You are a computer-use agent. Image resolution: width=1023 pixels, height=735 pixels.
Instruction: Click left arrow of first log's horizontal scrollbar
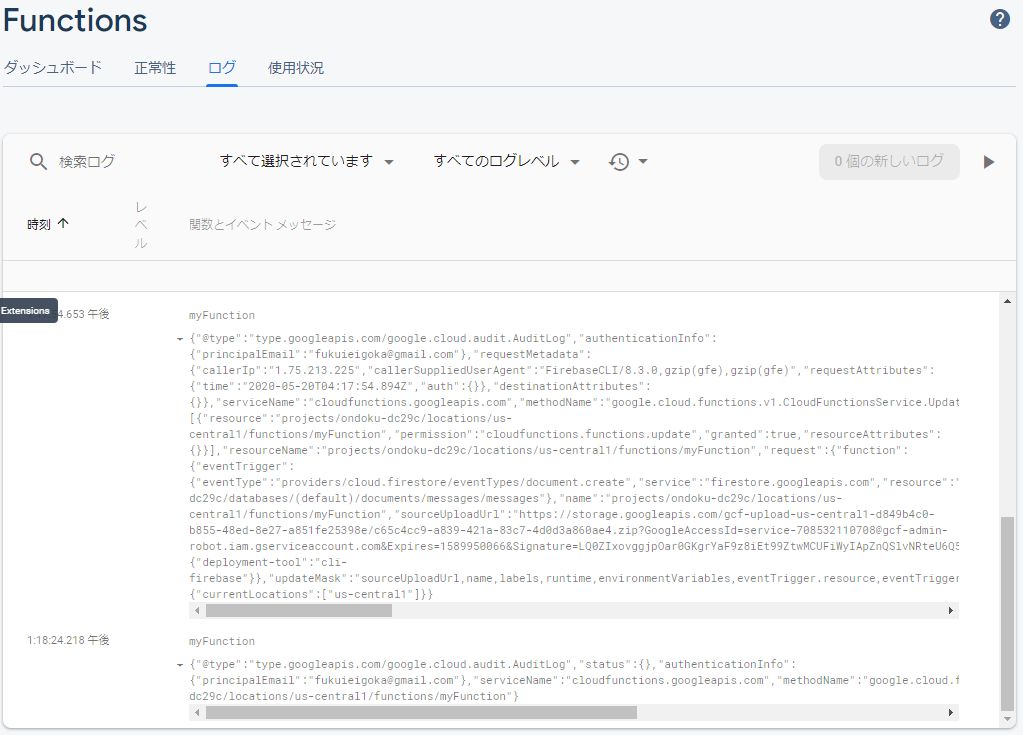[x=197, y=610]
